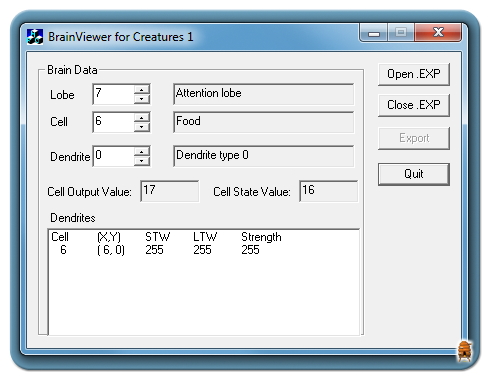The height and width of the screenshot is (380, 490).
Task: Click the Strength value 255 in the row
Action: click(250, 250)
